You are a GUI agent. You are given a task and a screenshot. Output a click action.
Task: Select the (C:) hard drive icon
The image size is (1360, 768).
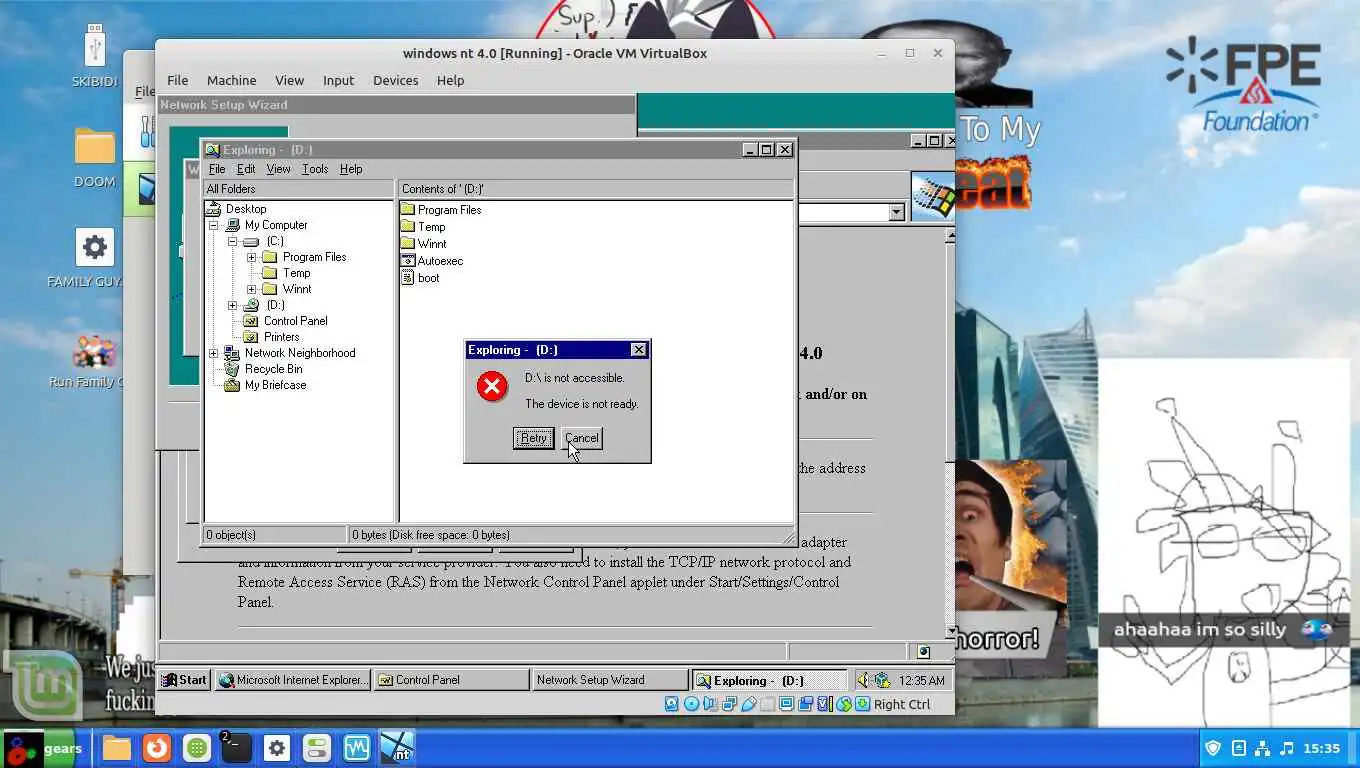click(x=250, y=241)
